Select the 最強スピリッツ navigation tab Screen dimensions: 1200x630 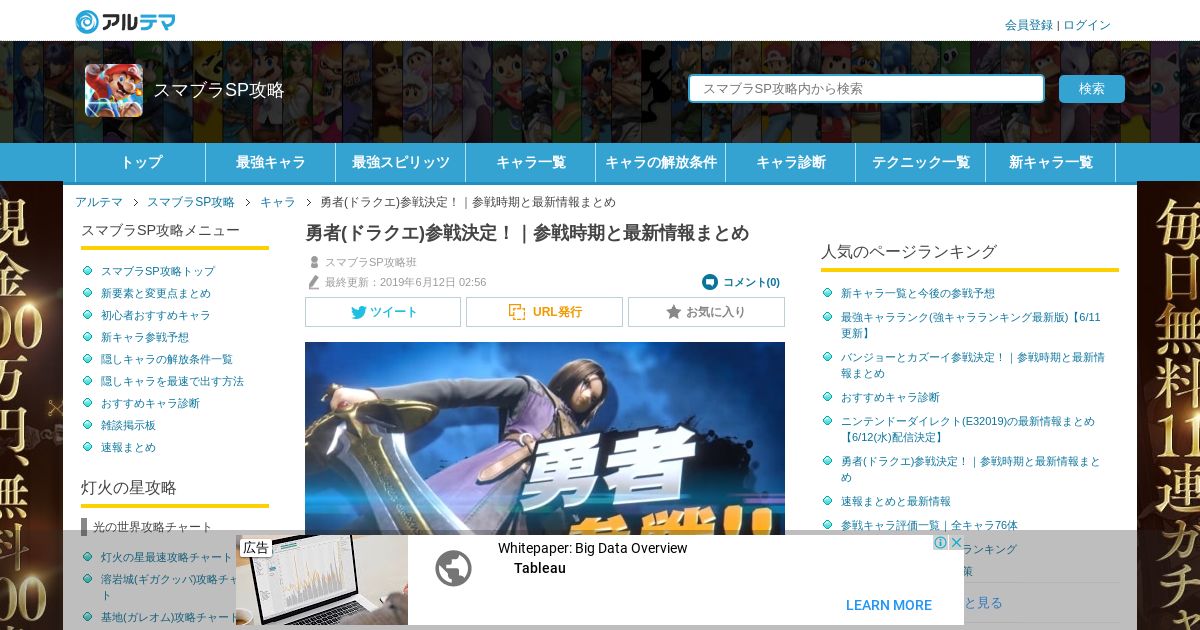pyautogui.click(x=401, y=162)
